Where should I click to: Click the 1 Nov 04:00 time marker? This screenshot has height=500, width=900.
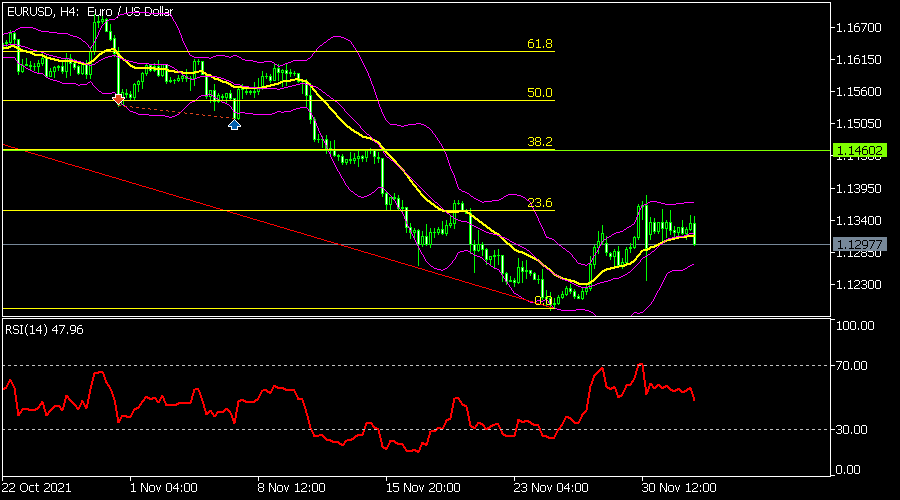(164, 488)
